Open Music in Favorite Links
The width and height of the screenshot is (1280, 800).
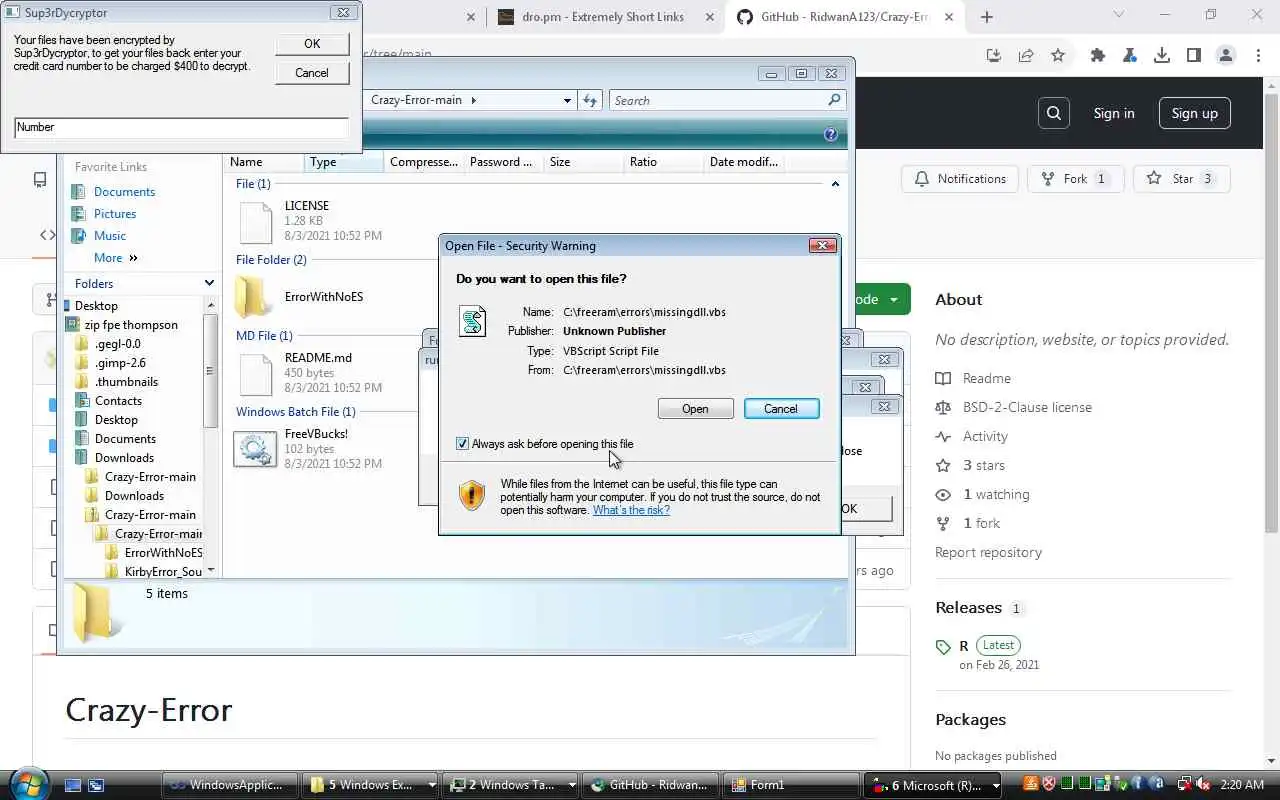110,236
